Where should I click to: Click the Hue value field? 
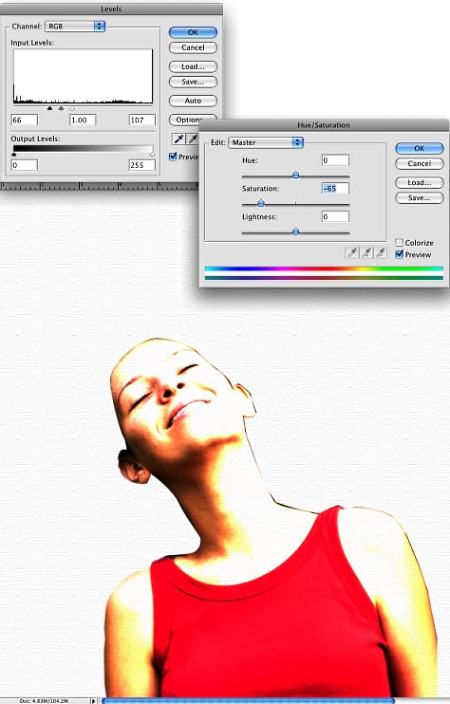(x=335, y=160)
